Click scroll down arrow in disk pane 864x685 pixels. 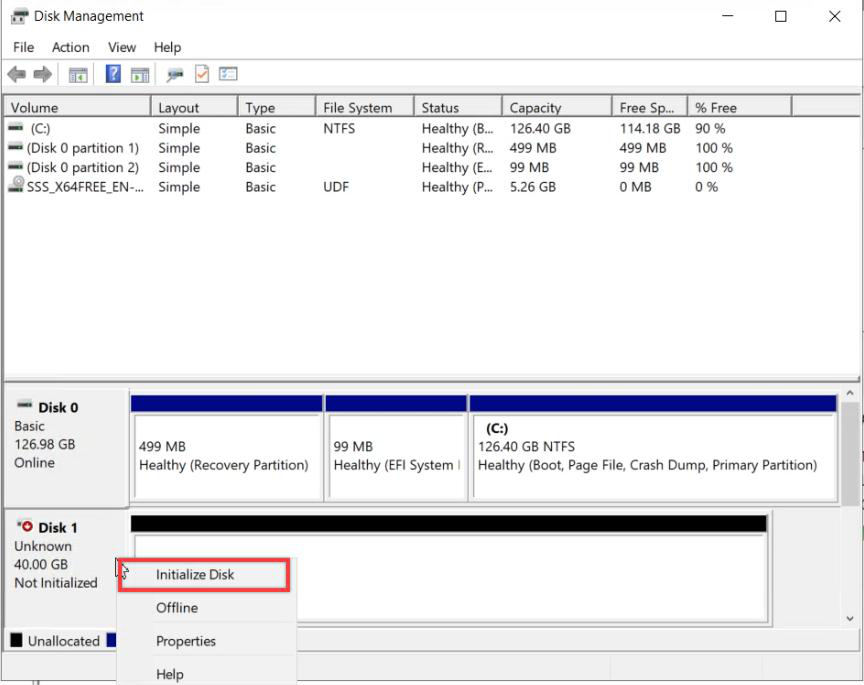(850, 618)
